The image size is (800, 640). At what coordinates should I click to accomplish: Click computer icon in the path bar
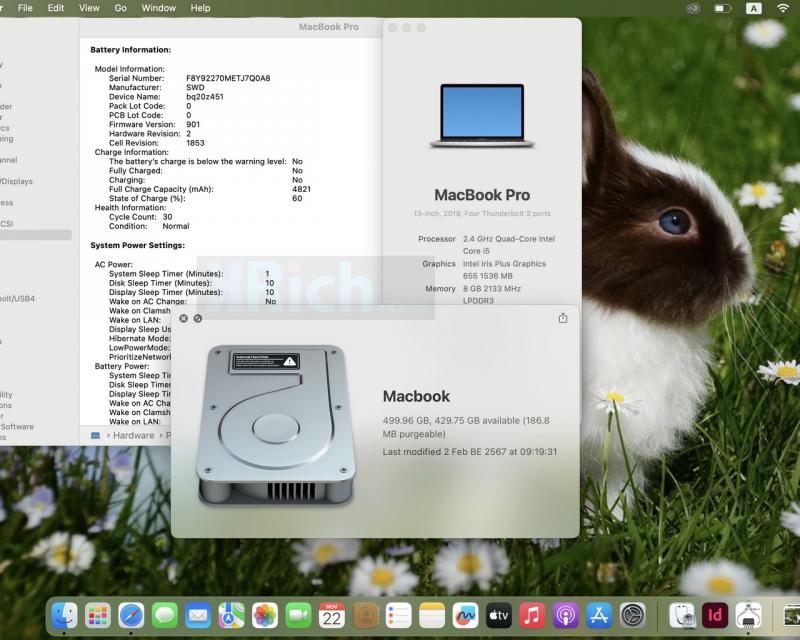95,435
